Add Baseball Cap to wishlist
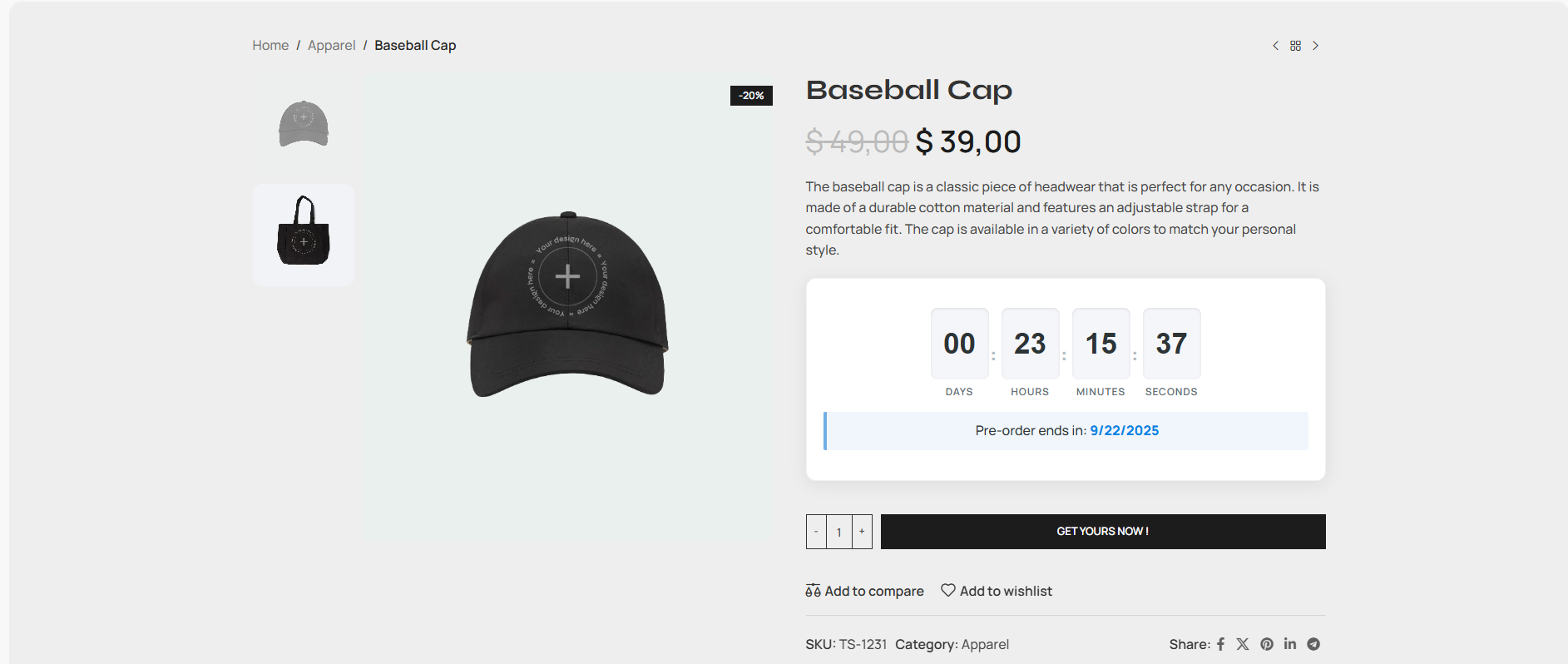Viewport: 1568px width, 664px height. tap(1006, 591)
